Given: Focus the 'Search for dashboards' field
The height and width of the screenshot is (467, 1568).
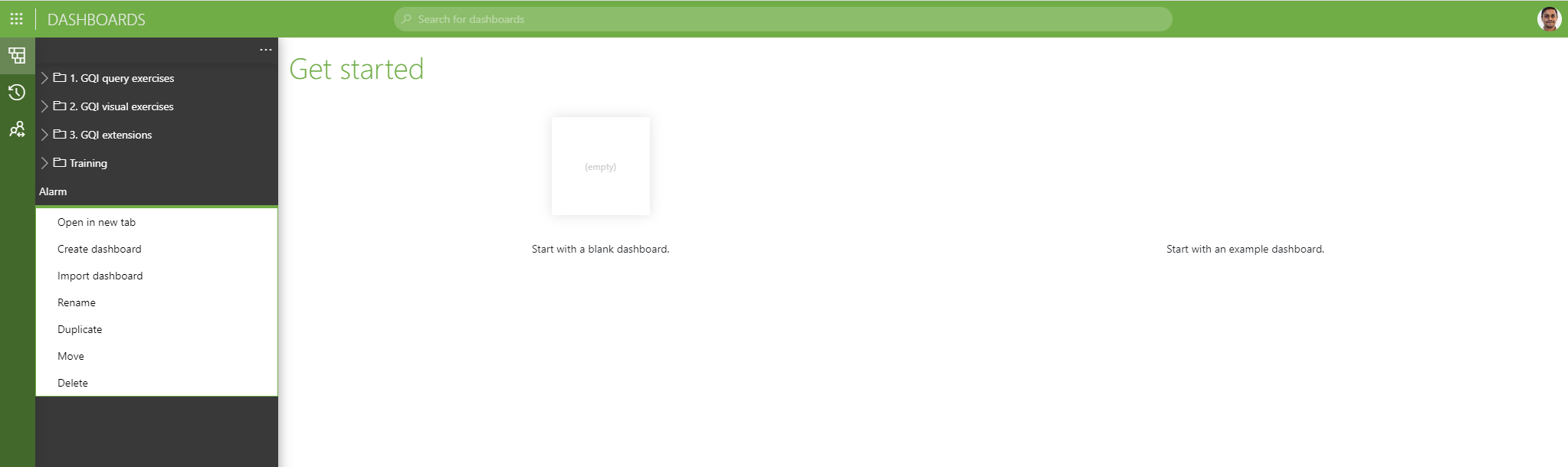Looking at the screenshot, I should (782, 19).
